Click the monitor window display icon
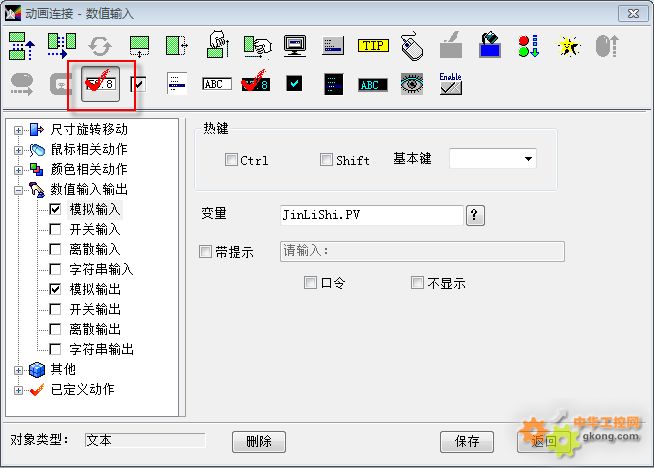This screenshot has width=654, height=468. pyautogui.click(x=295, y=45)
